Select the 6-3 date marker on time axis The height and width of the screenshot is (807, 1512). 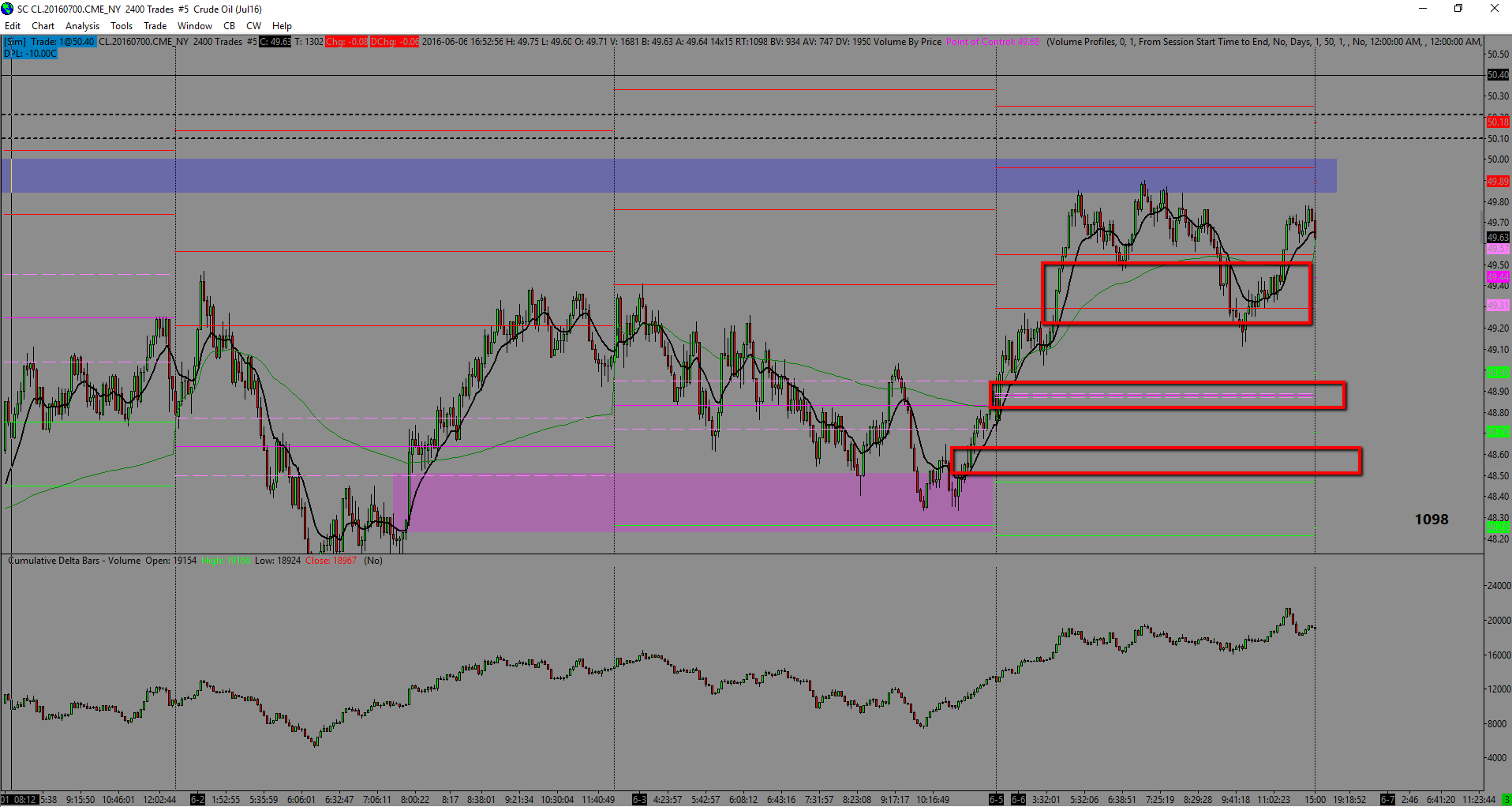(639, 800)
